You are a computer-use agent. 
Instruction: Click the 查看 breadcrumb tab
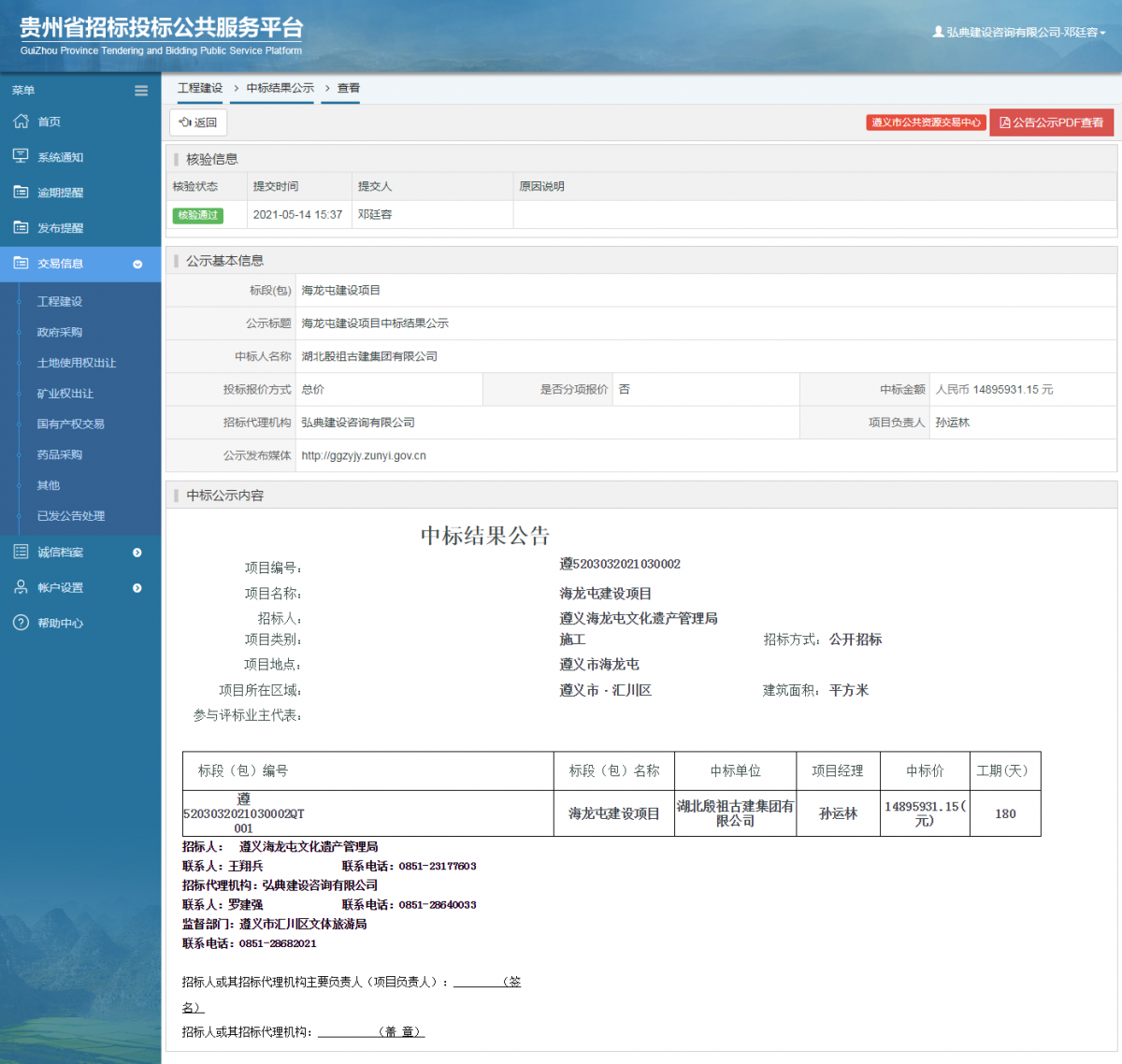(x=349, y=88)
